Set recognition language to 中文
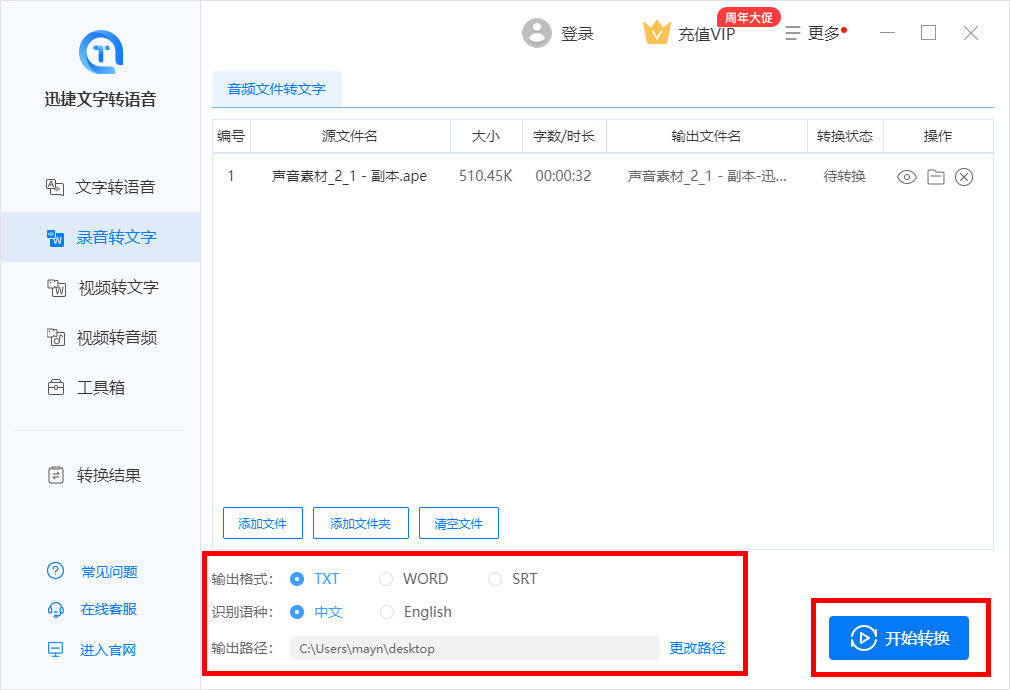Image resolution: width=1010 pixels, height=690 pixels. [316, 612]
